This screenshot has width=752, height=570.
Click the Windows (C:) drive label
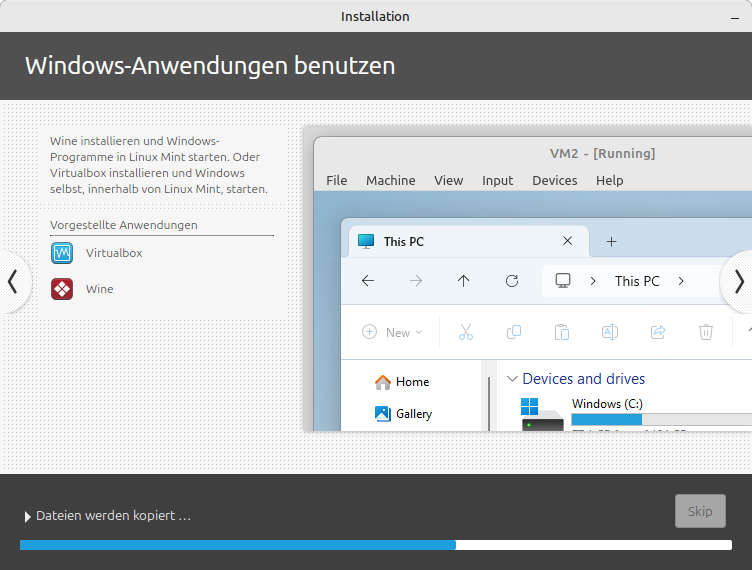607,404
